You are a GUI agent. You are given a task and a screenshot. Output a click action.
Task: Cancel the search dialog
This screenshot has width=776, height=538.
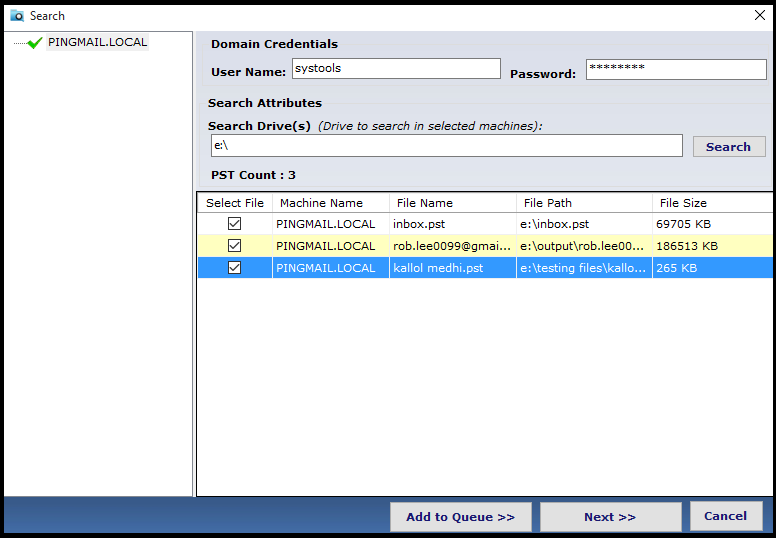[726, 516]
